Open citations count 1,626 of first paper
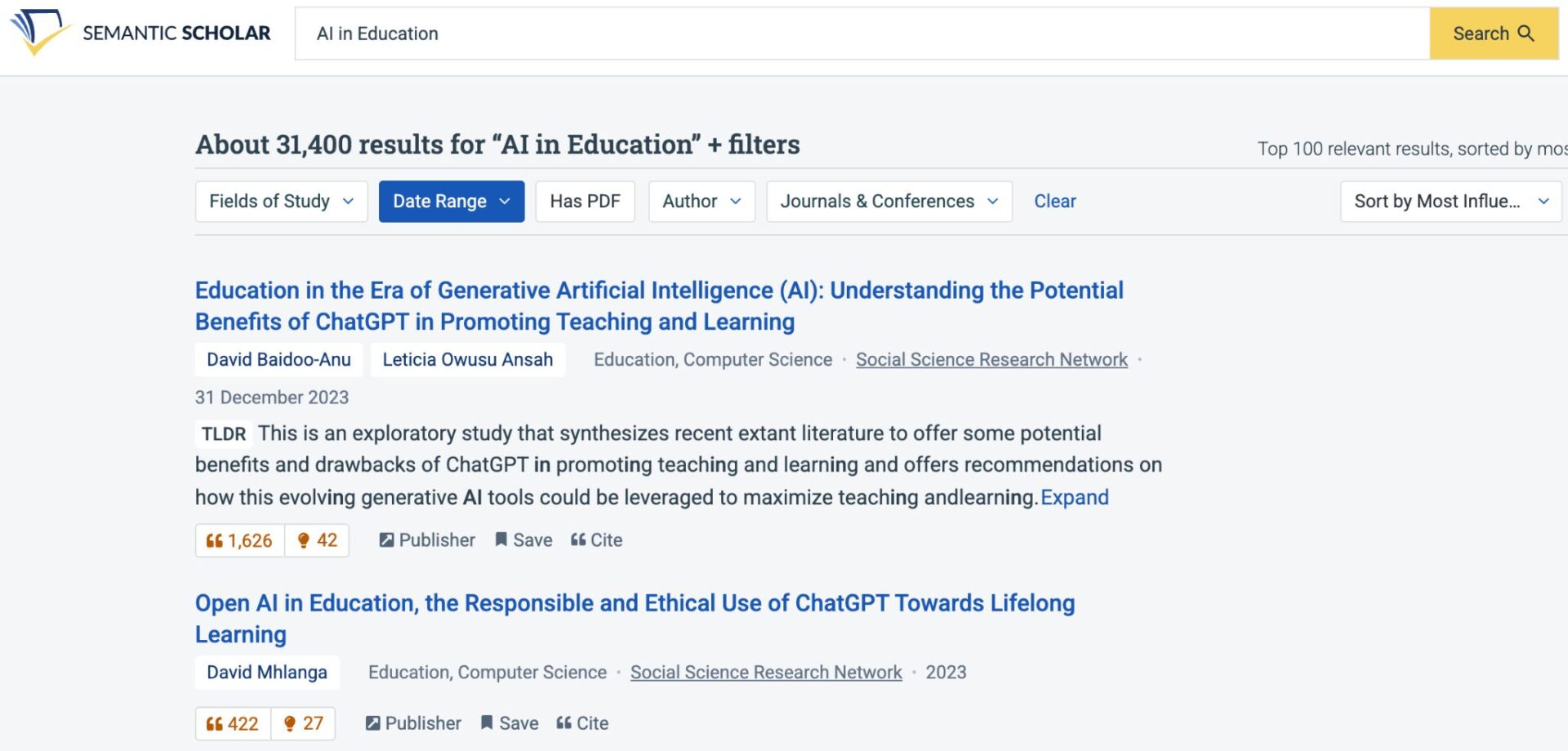 [x=239, y=540]
